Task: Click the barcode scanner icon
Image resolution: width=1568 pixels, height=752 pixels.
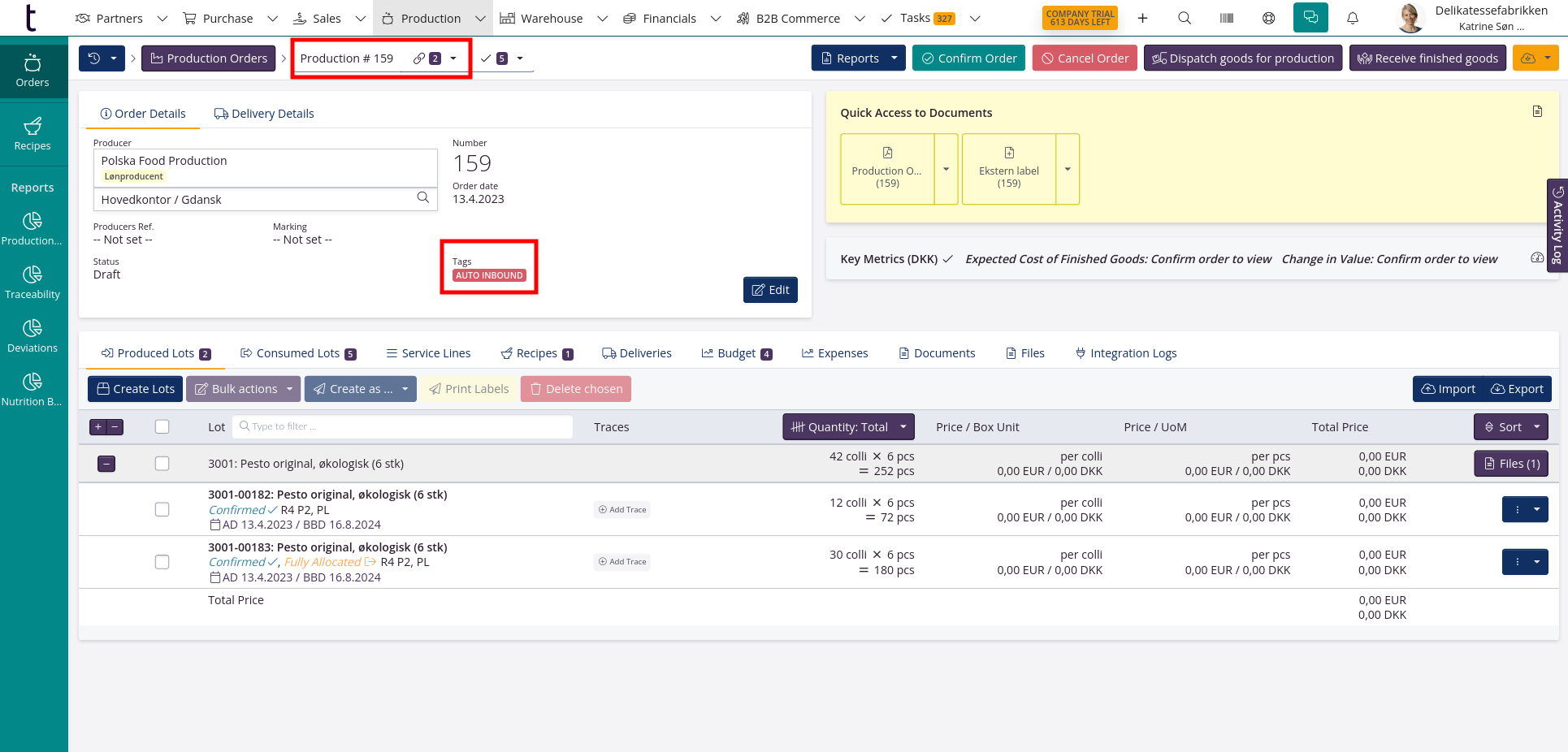Action: pyautogui.click(x=1227, y=18)
